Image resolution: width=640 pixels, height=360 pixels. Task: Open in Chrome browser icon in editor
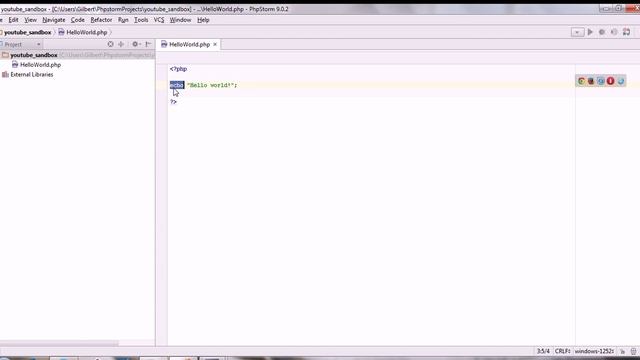tap(581, 81)
